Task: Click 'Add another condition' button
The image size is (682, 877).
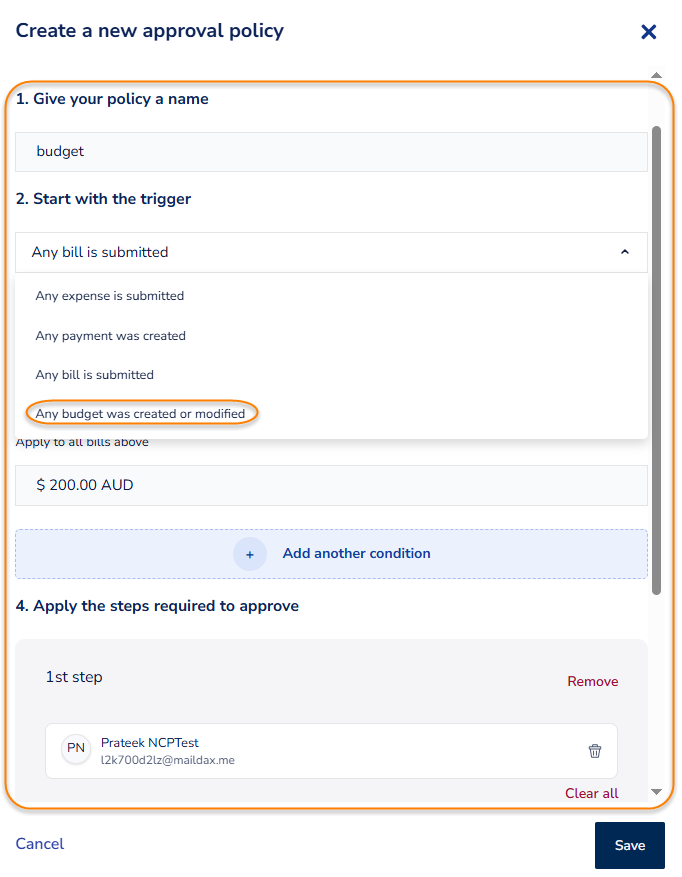Action: click(356, 554)
